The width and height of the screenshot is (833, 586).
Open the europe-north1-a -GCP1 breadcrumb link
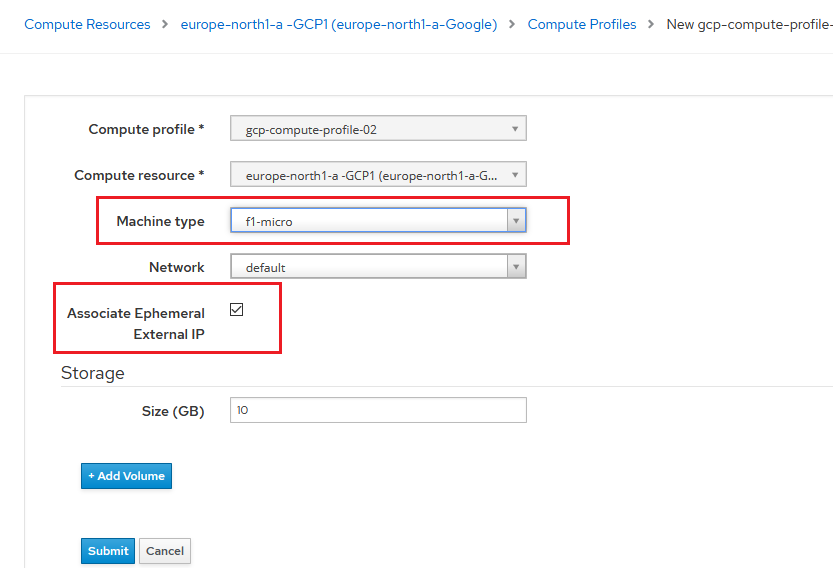pos(339,24)
